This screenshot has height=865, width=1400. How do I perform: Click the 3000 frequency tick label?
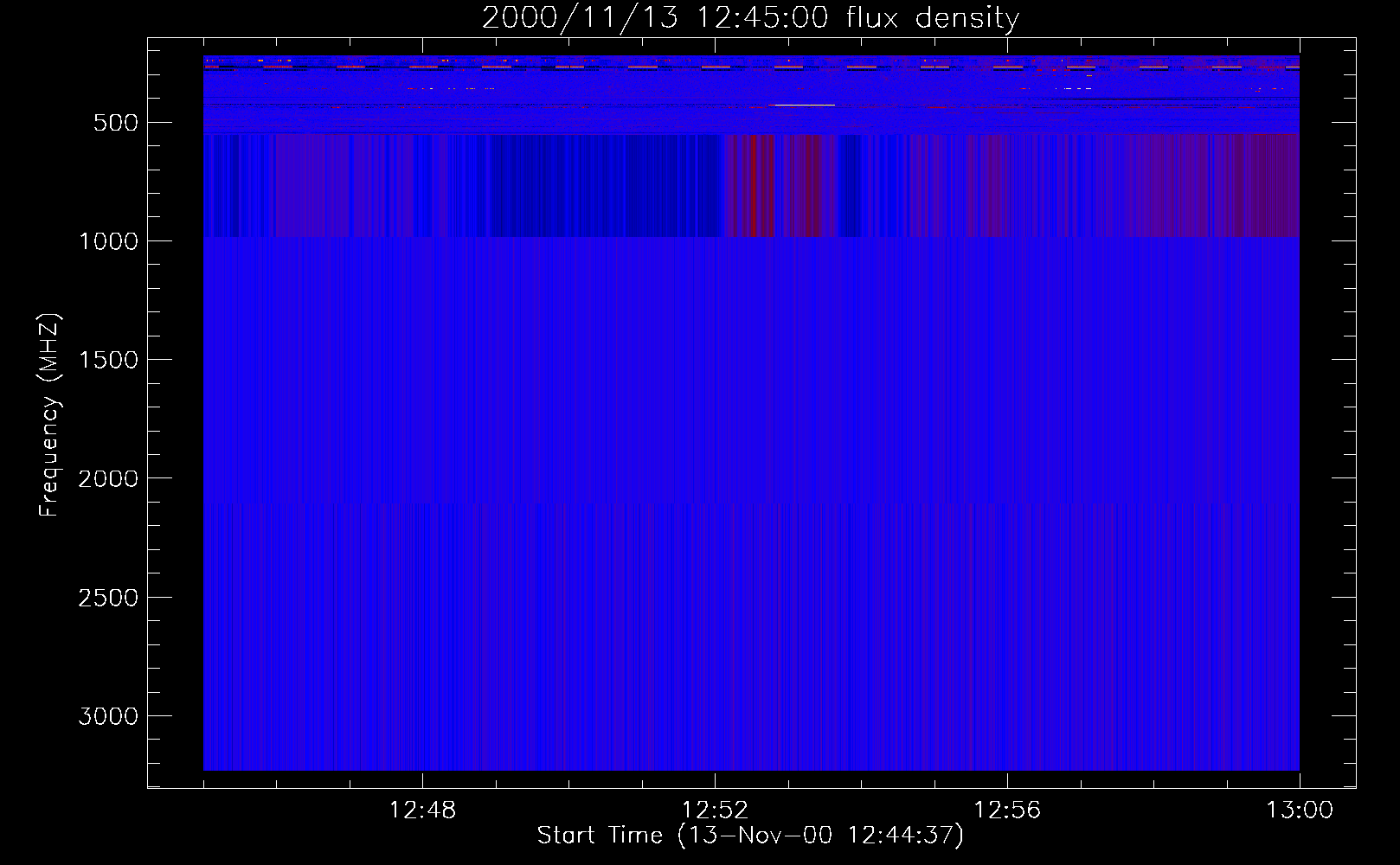tap(108, 716)
